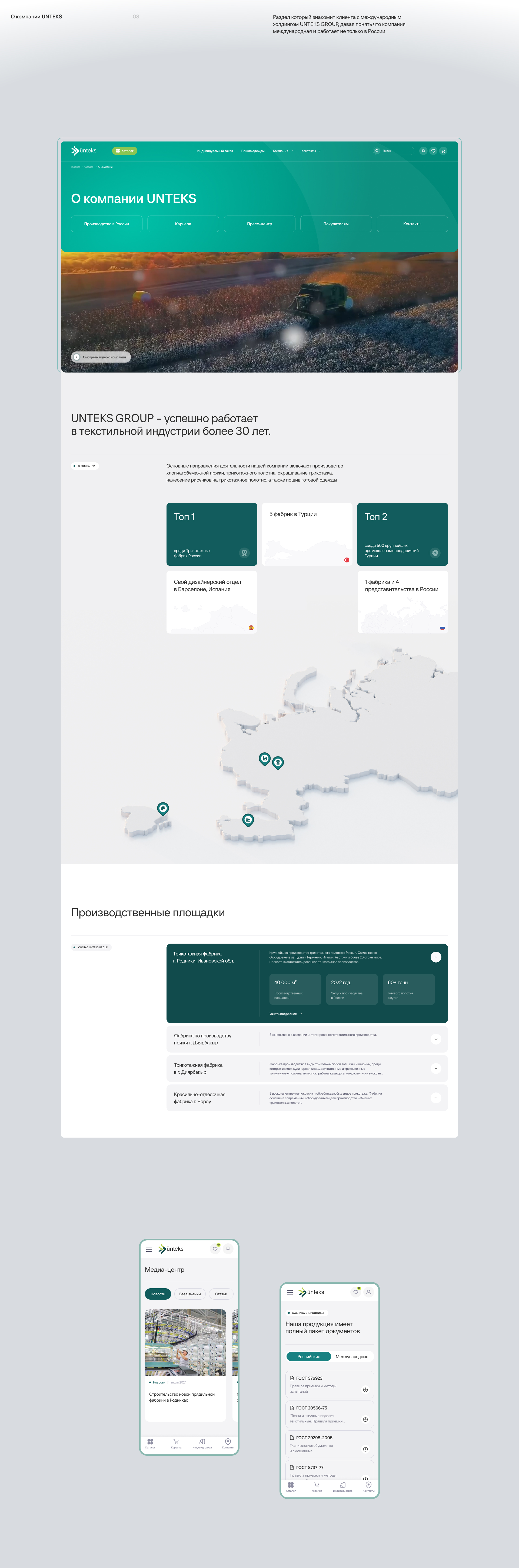
Task: Collapse the Трикотажная фабрика Родники accordion
Action: (436, 957)
